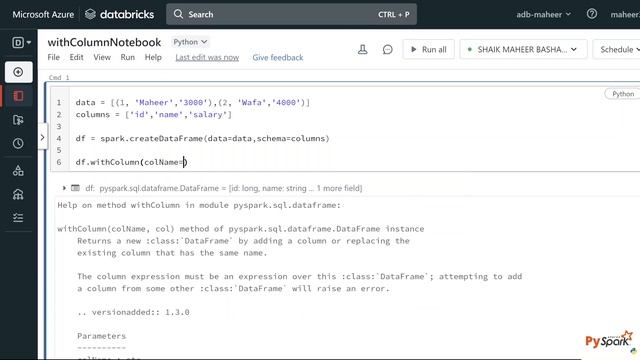Click the Parameters heading in help output

102,336
